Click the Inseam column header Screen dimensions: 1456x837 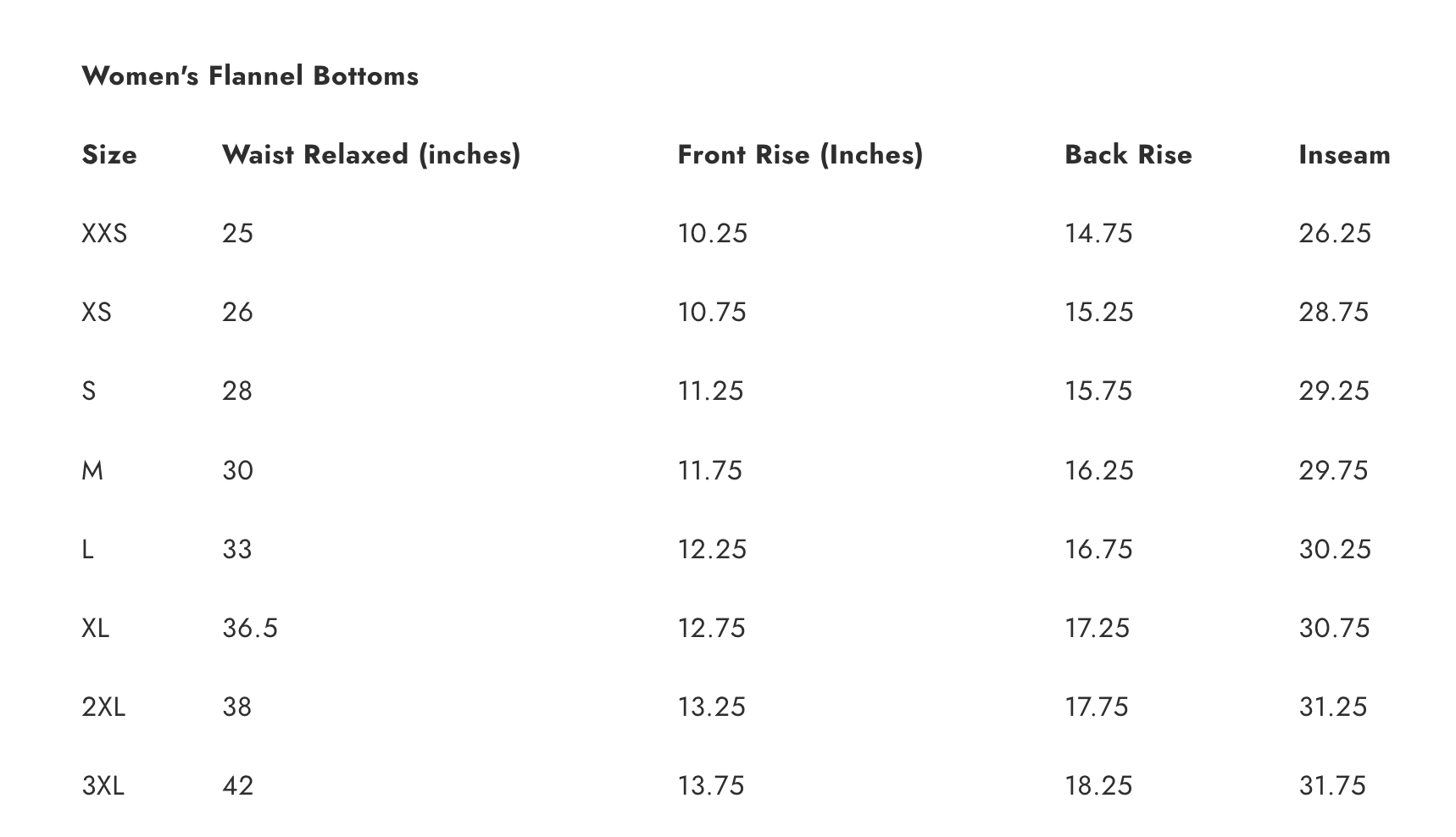coord(1344,155)
